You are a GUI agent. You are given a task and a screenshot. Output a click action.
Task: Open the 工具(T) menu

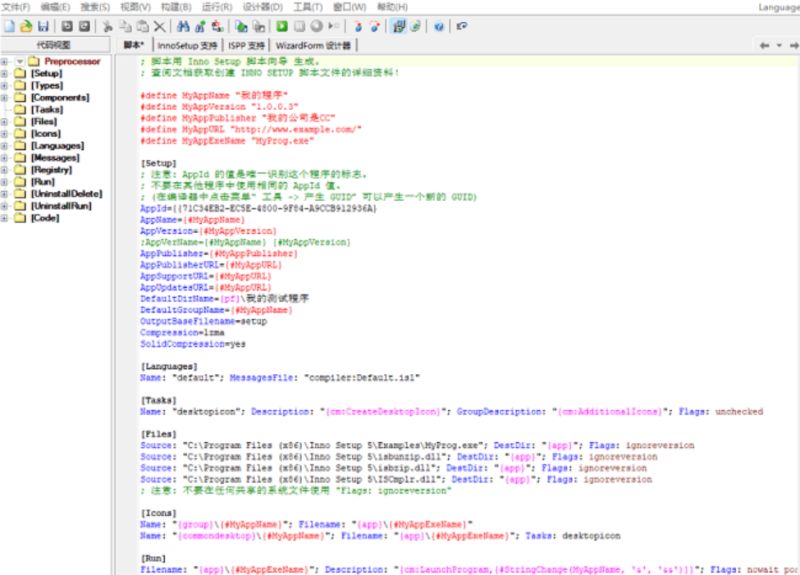click(308, 7)
